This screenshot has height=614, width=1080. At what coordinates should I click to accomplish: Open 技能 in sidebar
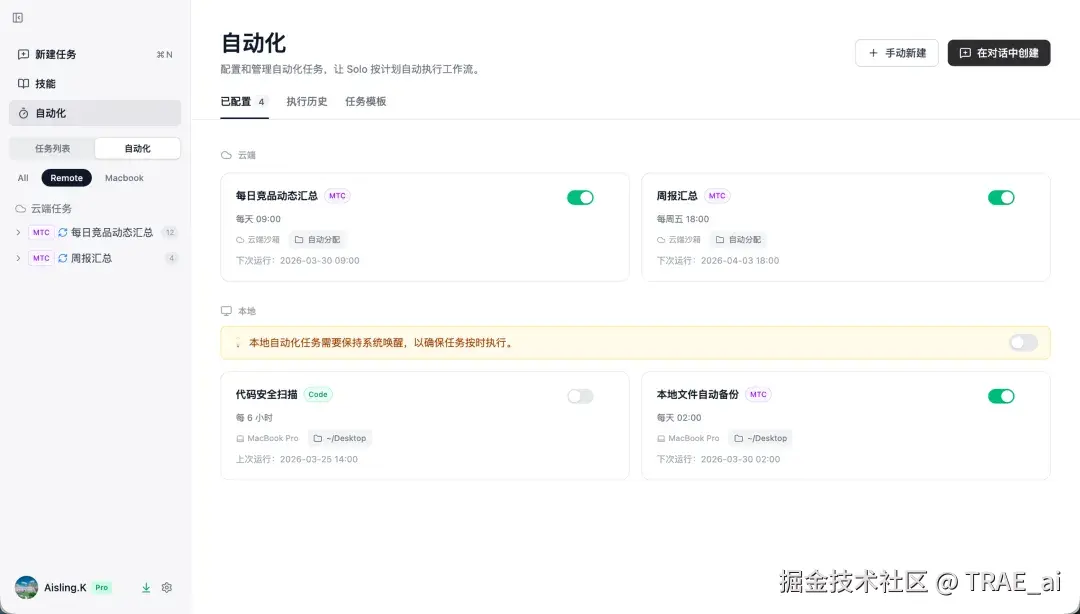coord(95,83)
